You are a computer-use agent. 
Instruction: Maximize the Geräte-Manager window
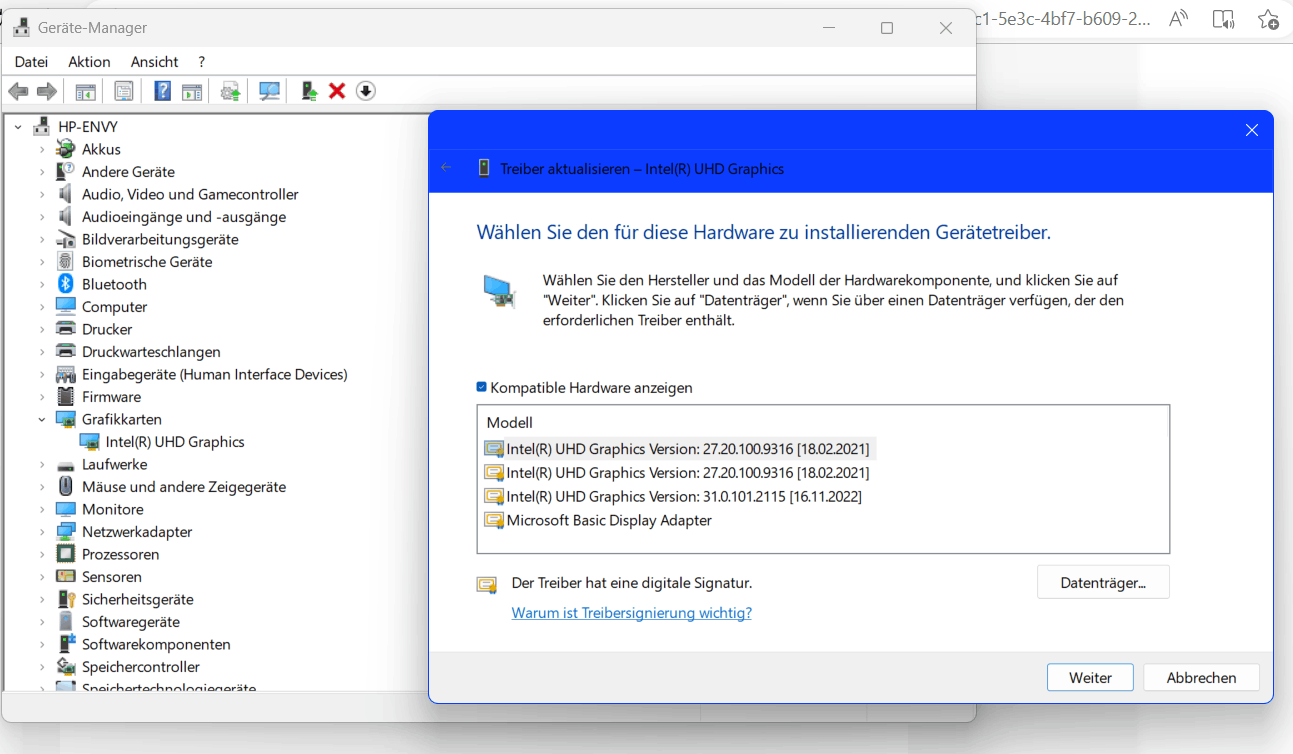pos(887,28)
